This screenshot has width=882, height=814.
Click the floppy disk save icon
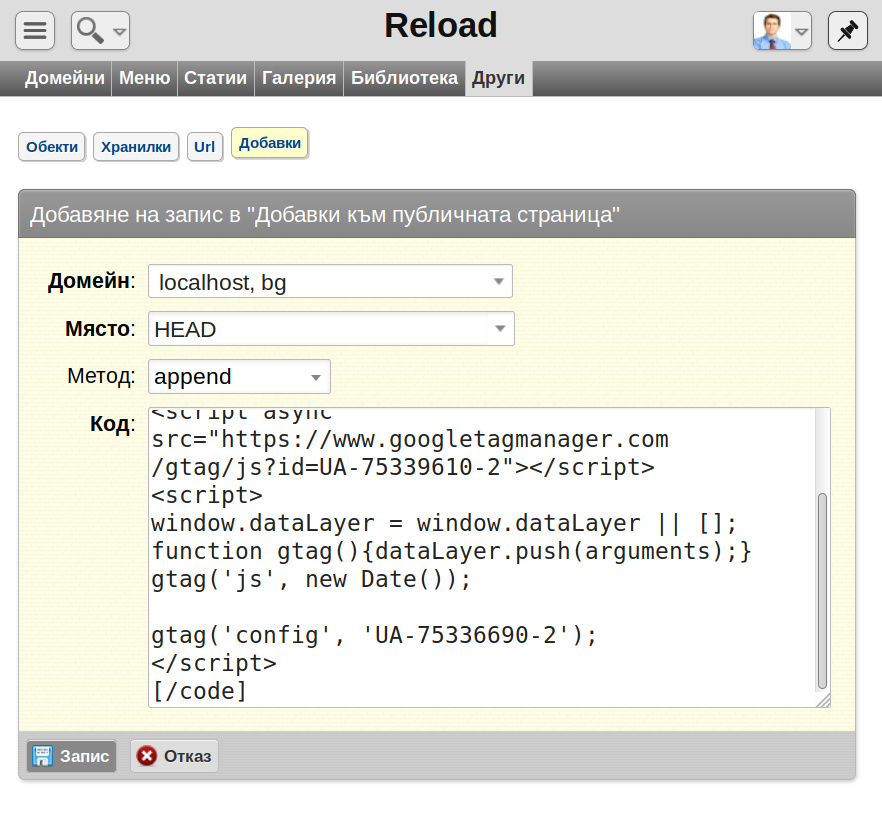click(x=42, y=756)
